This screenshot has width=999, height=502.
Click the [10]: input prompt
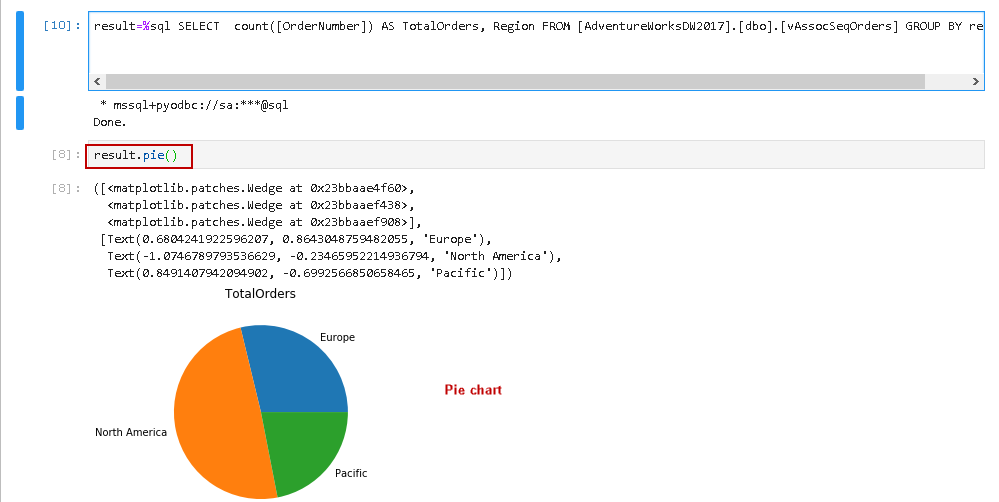(x=62, y=25)
